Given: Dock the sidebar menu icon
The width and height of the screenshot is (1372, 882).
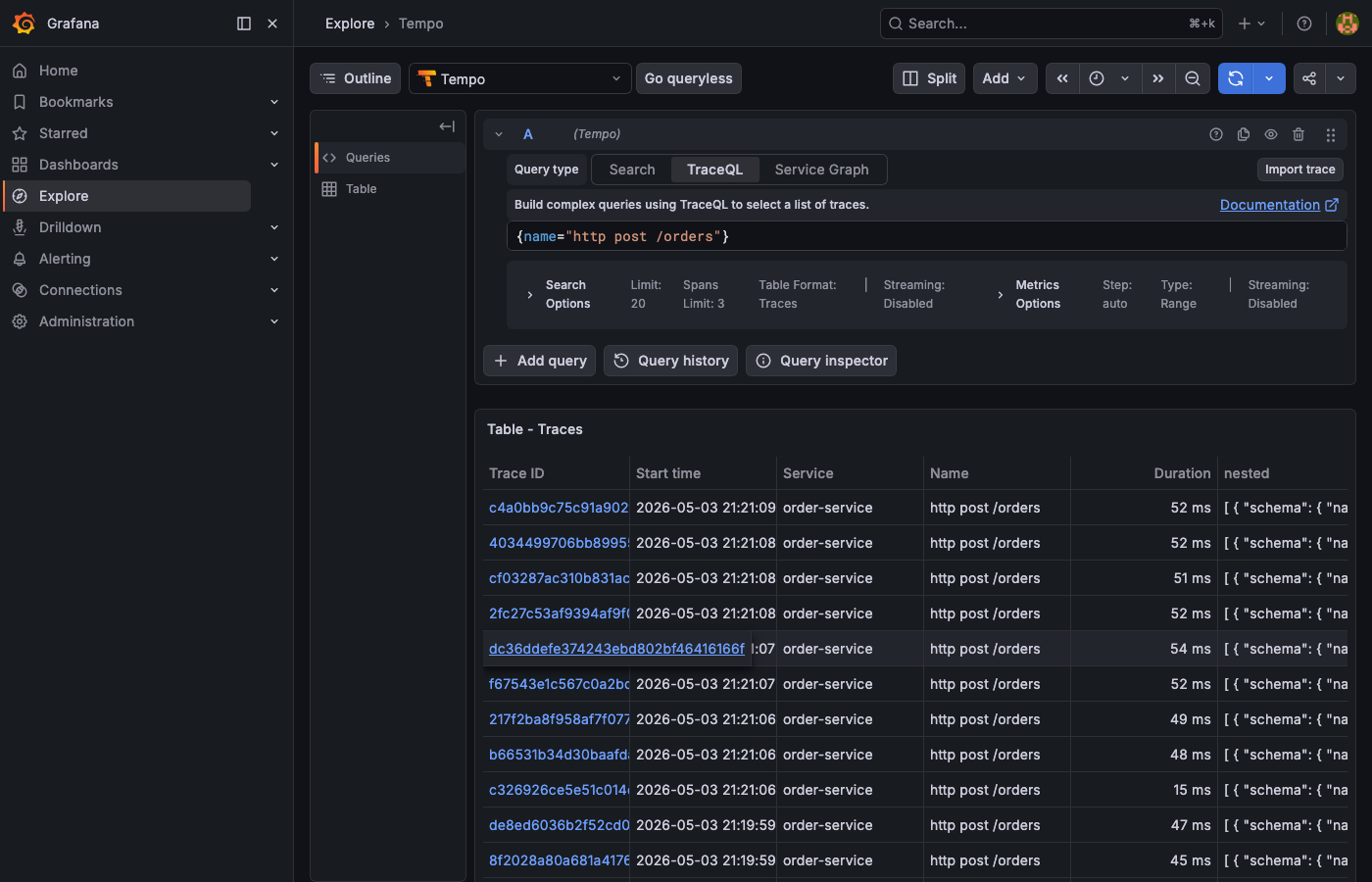Looking at the screenshot, I should coord(244,24).
